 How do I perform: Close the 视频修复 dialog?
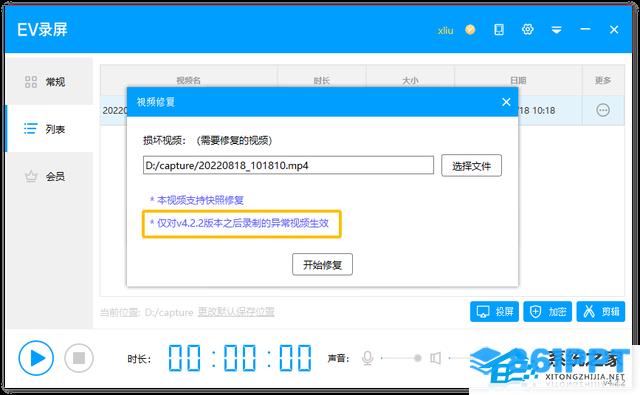506,102
